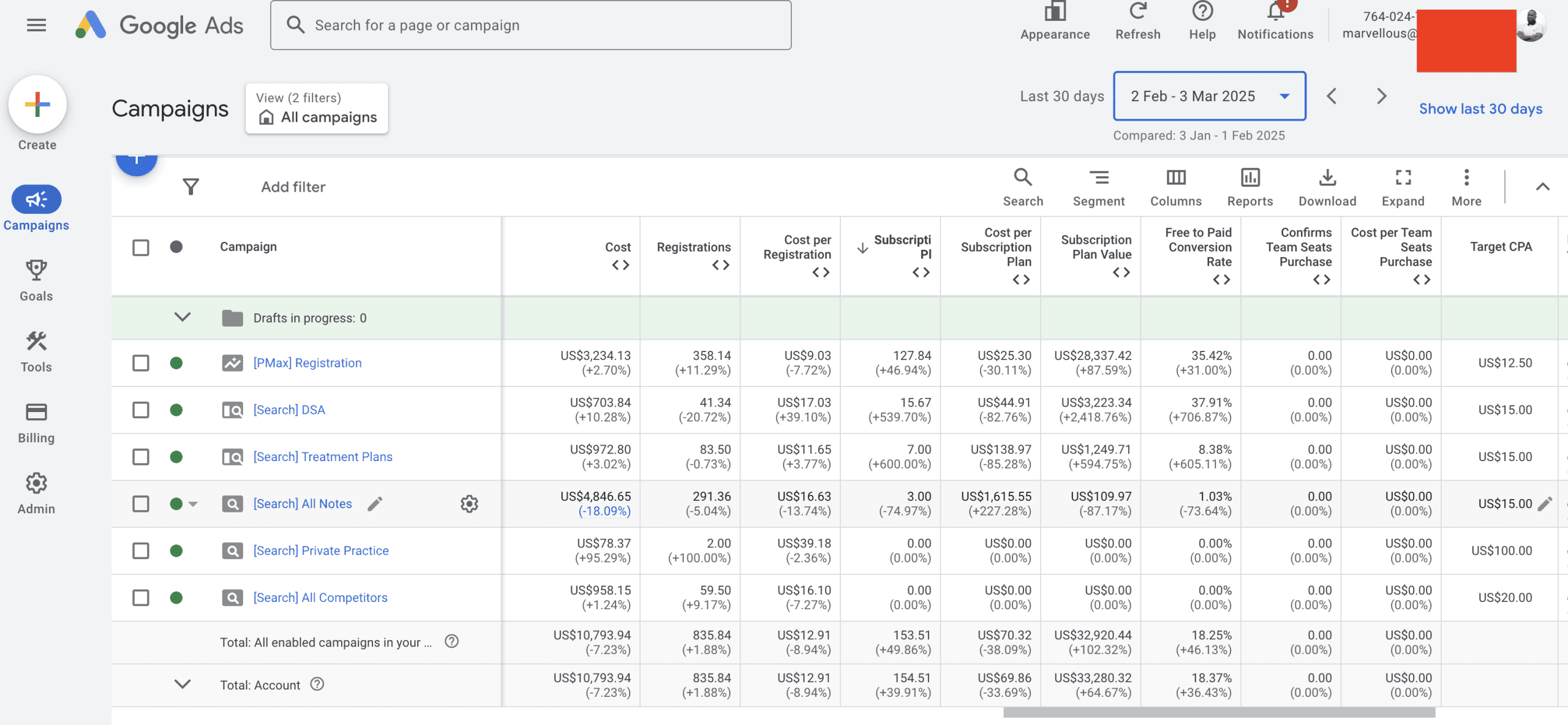
Task: Collapse the Drafts in progress row
Action: [x=183, y=317]
